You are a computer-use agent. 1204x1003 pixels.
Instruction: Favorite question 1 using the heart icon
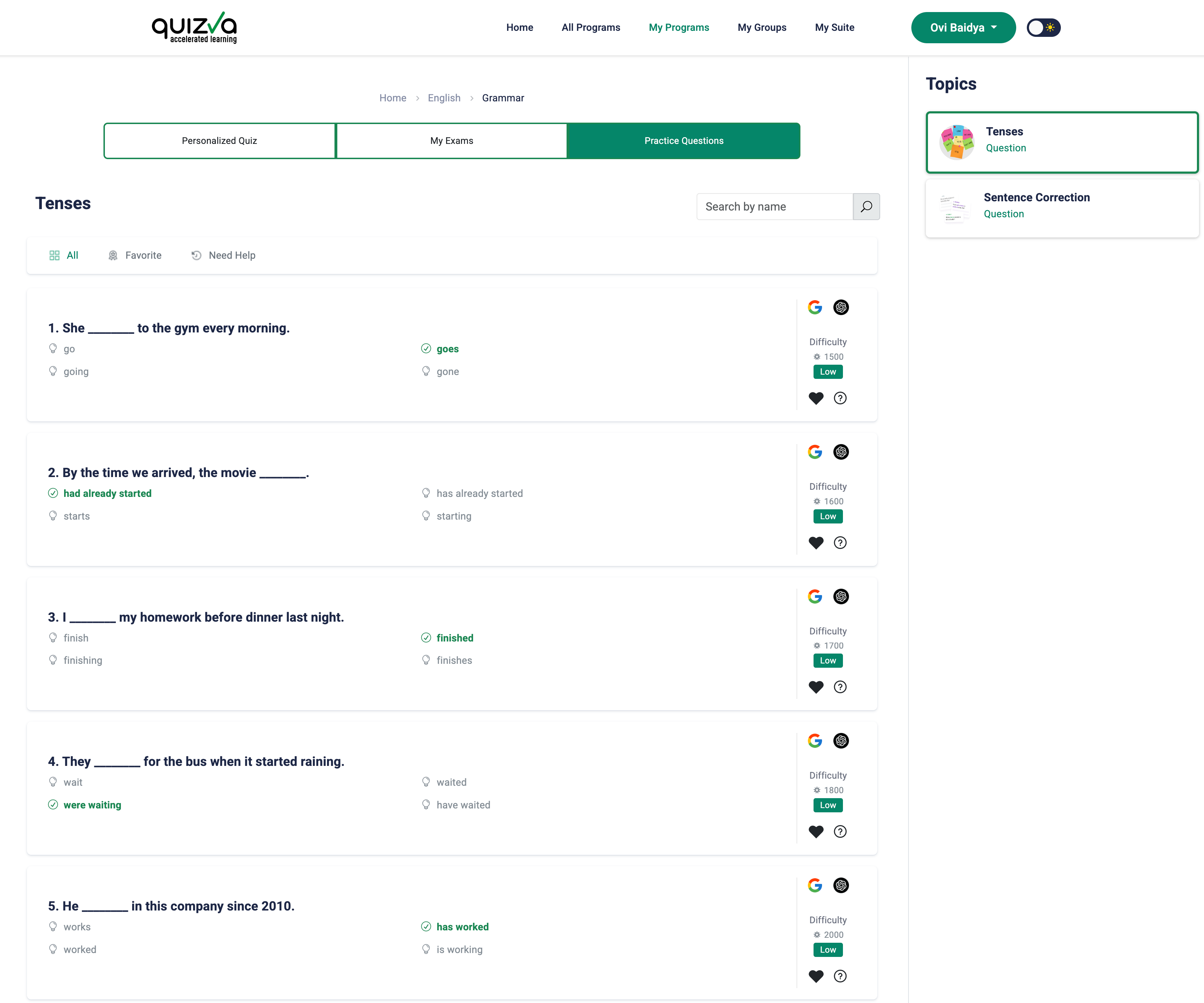816,398
